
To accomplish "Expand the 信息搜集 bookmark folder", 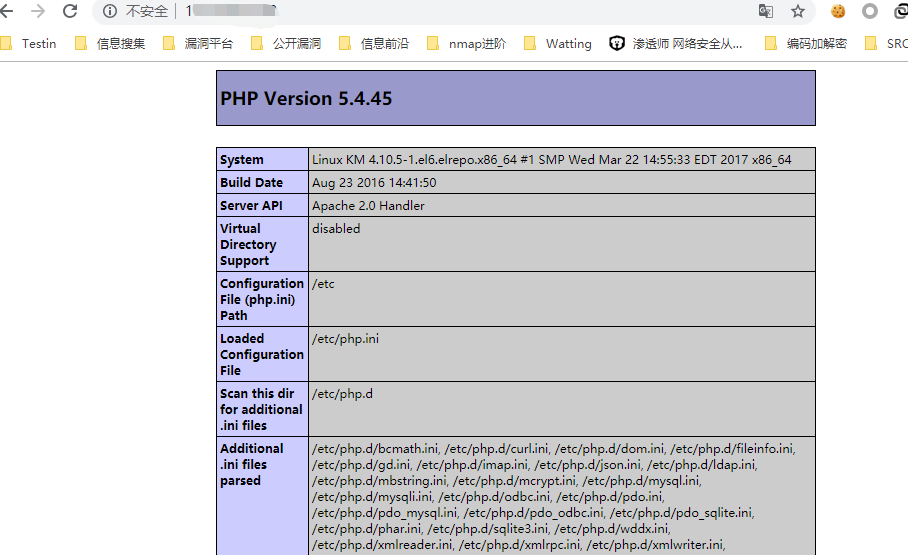I will [110, 44].
